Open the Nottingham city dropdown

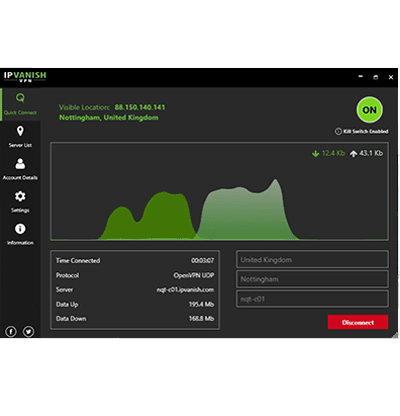tap(312, 279)
